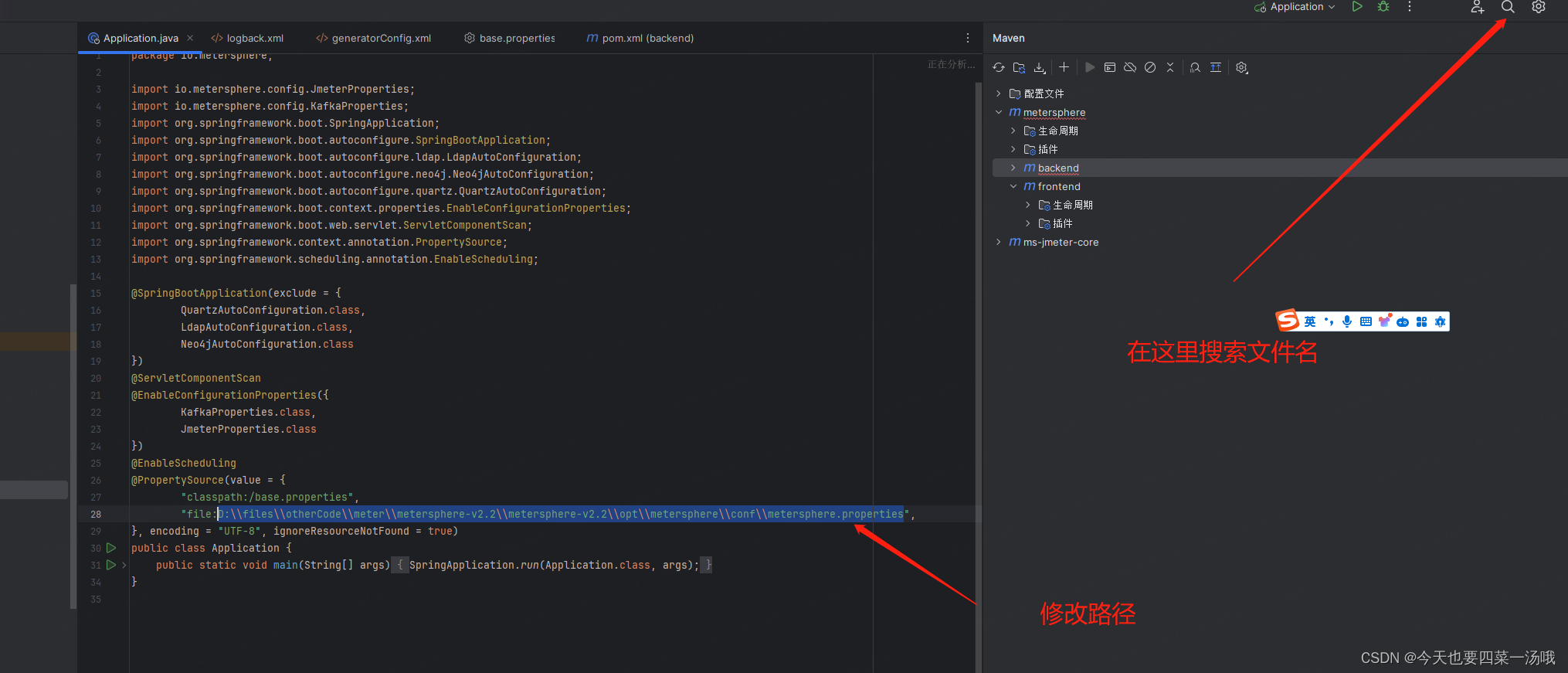Image resolution: width=1568 pixels, height=673 pixels.
Task: Toggle Maven offline mode
Action: [1130, 67]
